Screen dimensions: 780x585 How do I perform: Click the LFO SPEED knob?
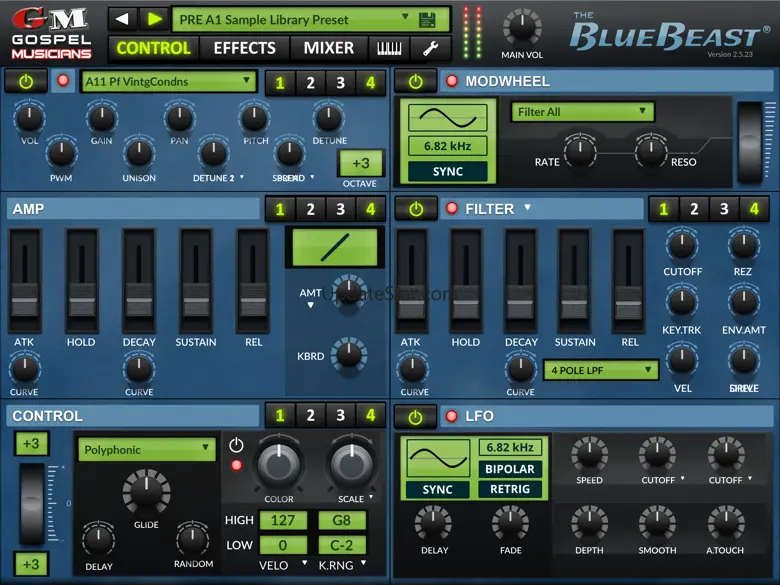tap(589, 455)
